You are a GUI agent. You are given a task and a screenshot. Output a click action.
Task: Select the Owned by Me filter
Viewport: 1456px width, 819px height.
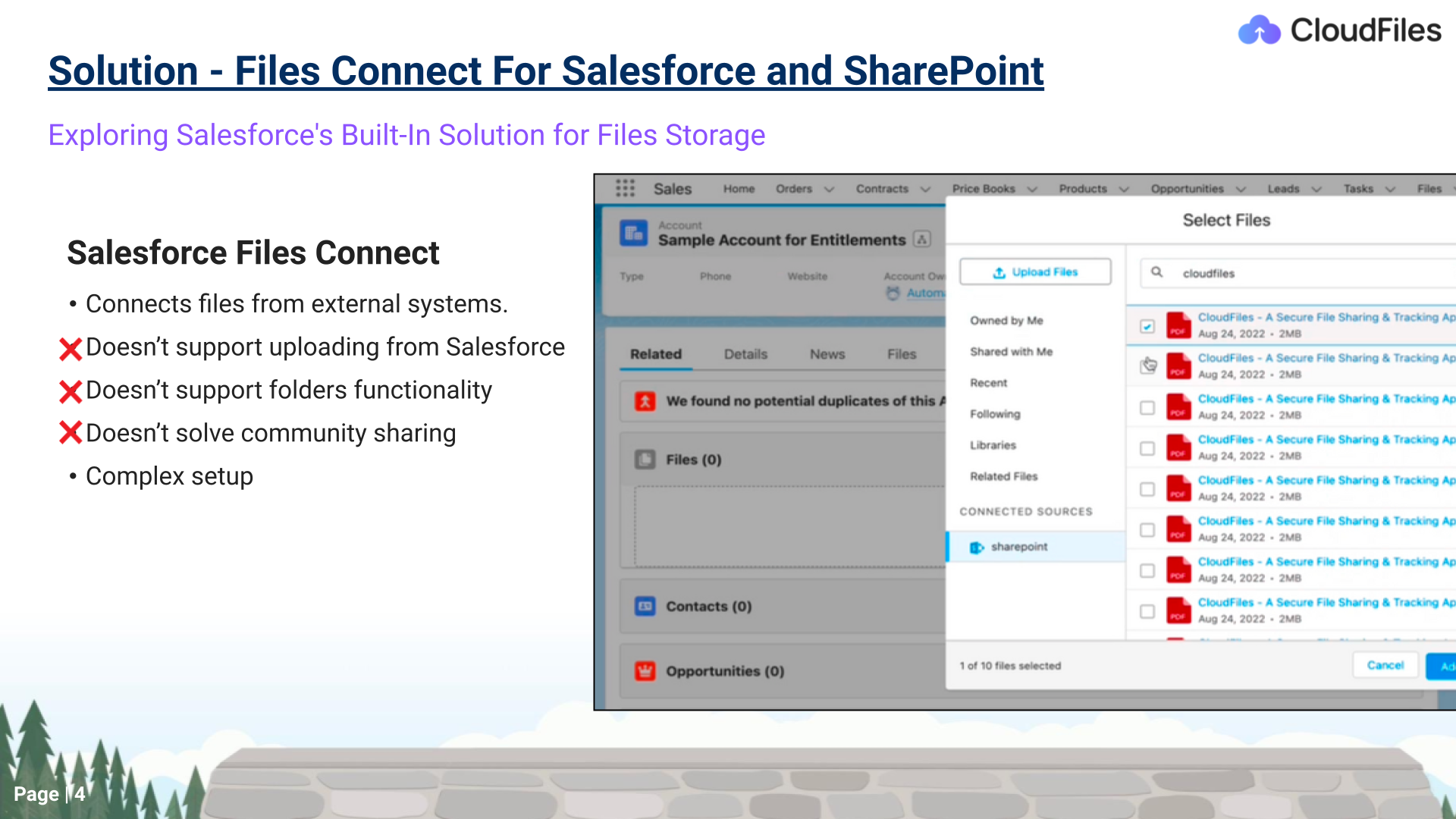tap(1006, 321)
